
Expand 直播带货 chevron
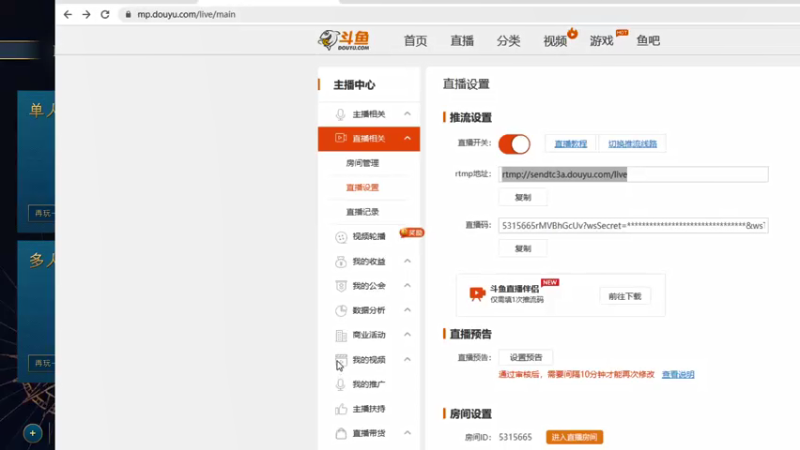point(407,433)
